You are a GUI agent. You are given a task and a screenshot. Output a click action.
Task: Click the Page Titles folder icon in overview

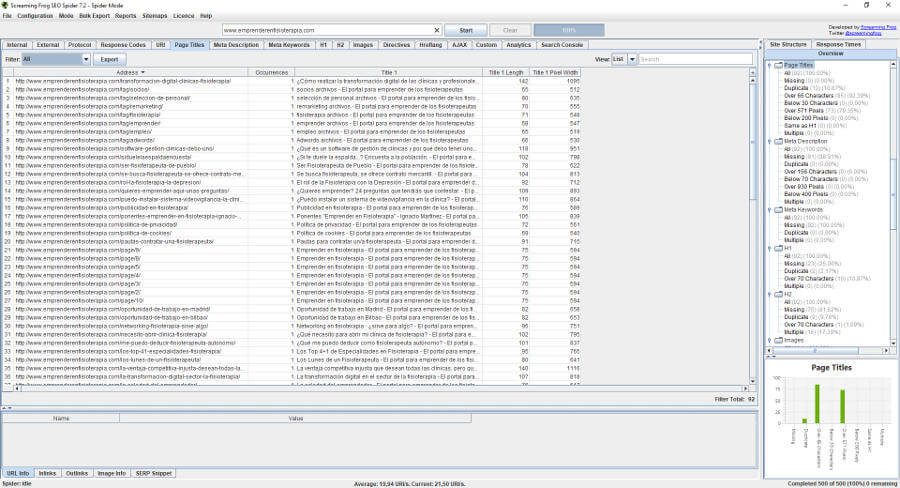click(x=778, y=65)
